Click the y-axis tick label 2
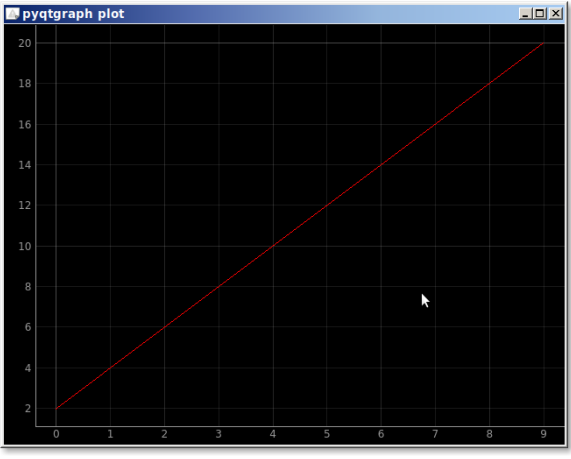 coord(28,409)
